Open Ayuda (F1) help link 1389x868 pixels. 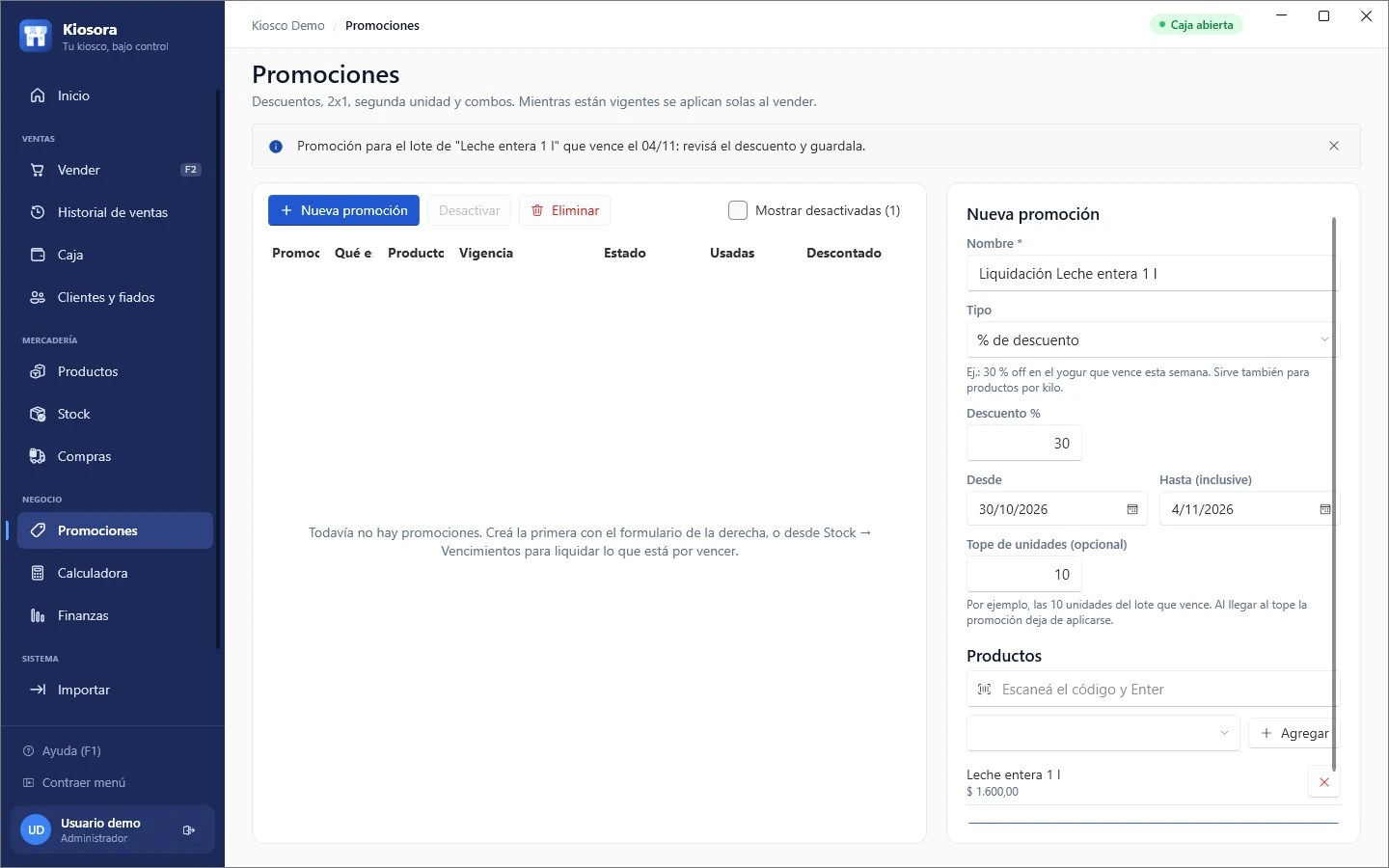click(63, 750)
